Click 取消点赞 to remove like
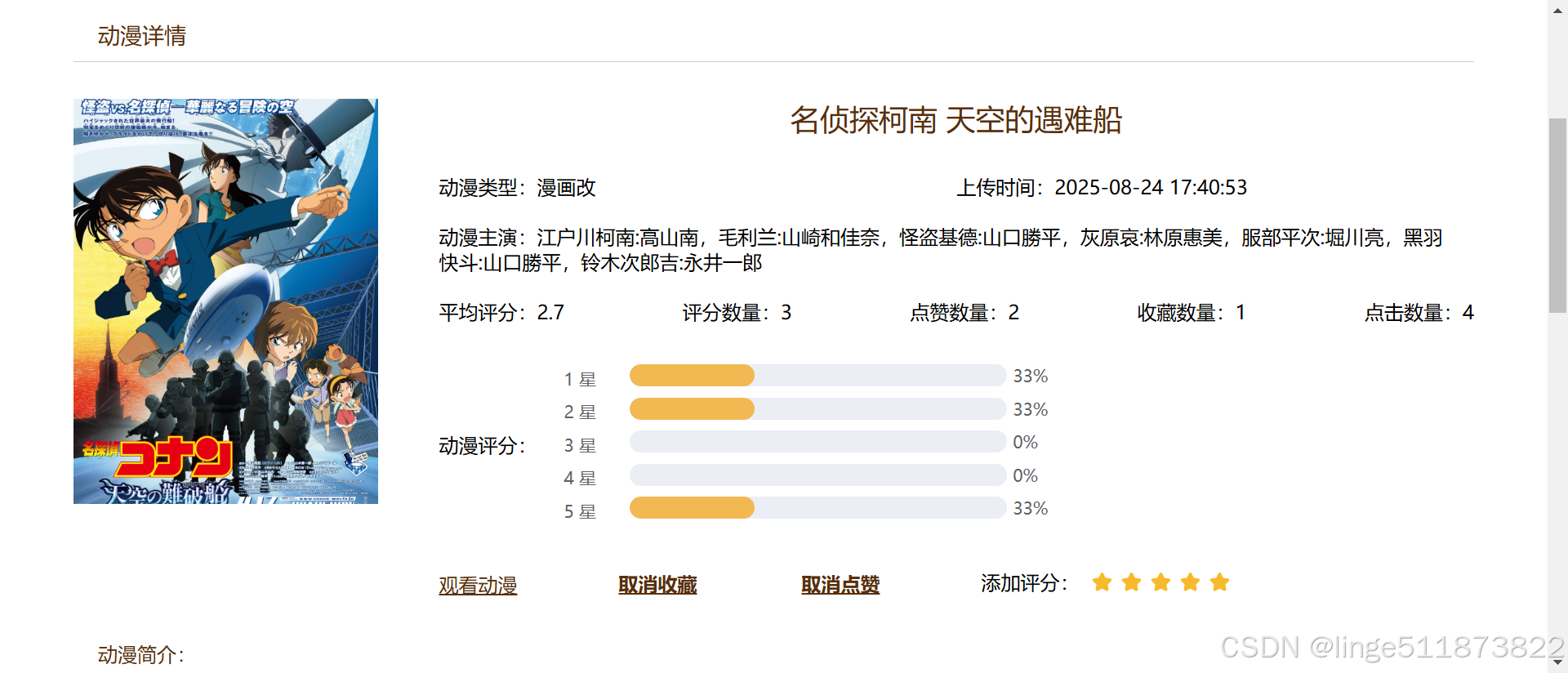The width and height of the screenshot is (1568, 673). 840,585
